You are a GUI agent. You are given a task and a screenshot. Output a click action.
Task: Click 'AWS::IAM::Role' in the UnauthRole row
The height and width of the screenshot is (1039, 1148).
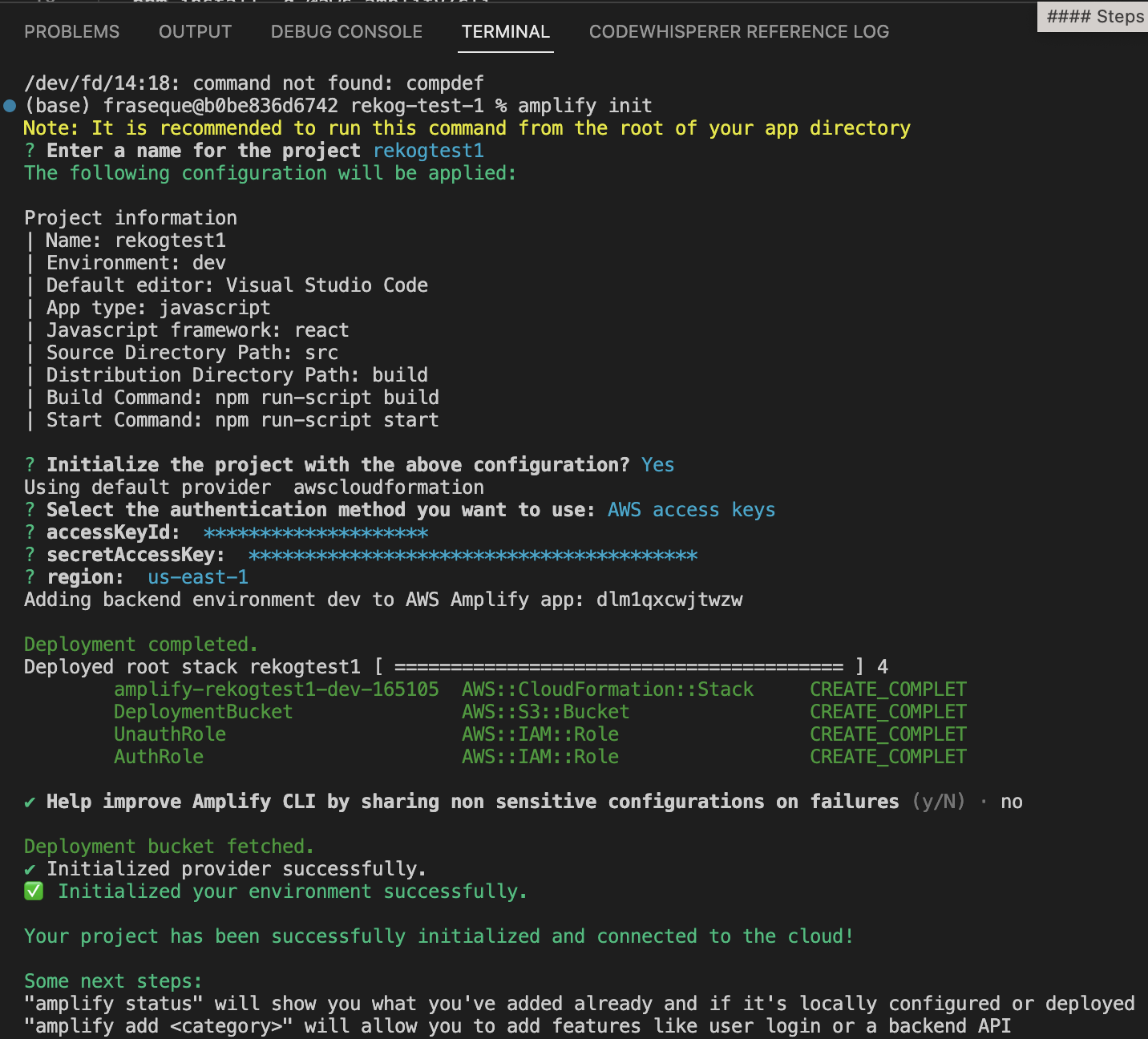(x=540, y=734)
